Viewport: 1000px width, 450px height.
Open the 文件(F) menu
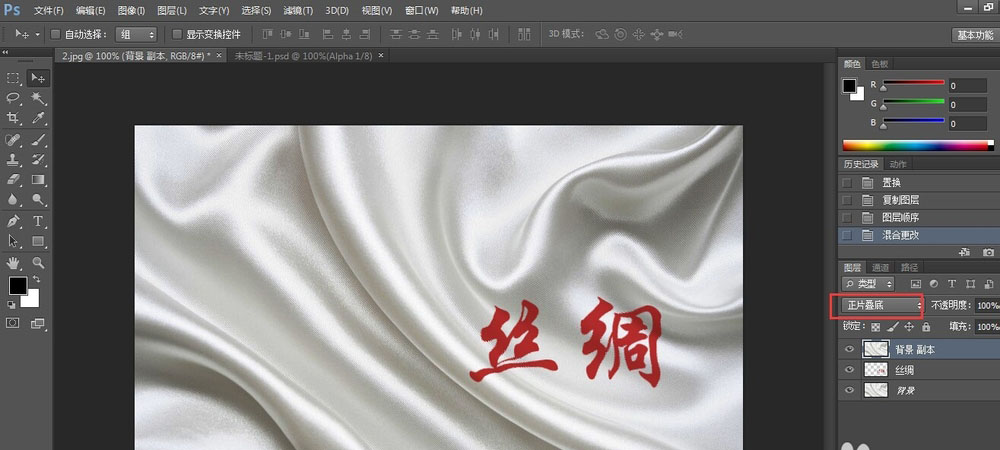[48, 11]
